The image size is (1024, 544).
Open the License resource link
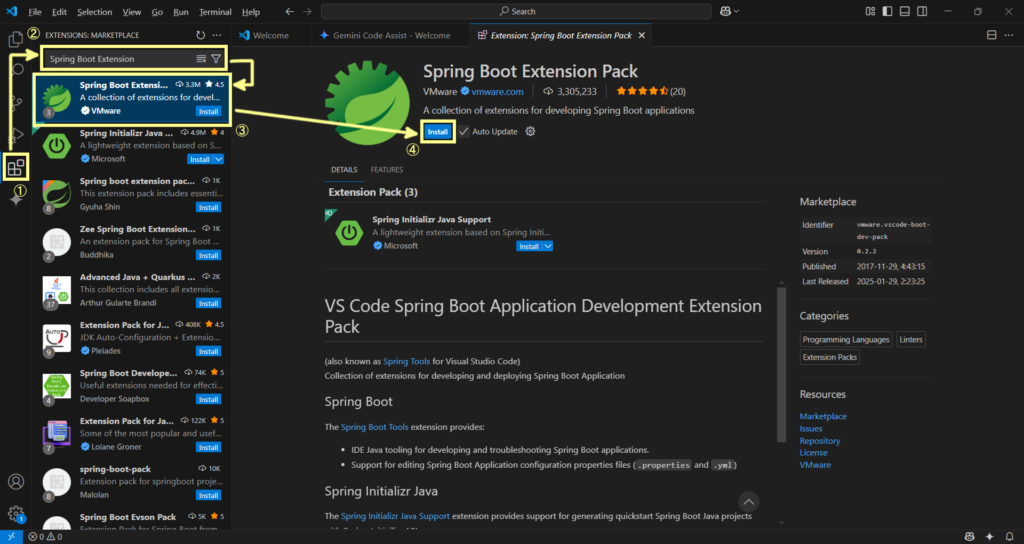tap(813, 453)
